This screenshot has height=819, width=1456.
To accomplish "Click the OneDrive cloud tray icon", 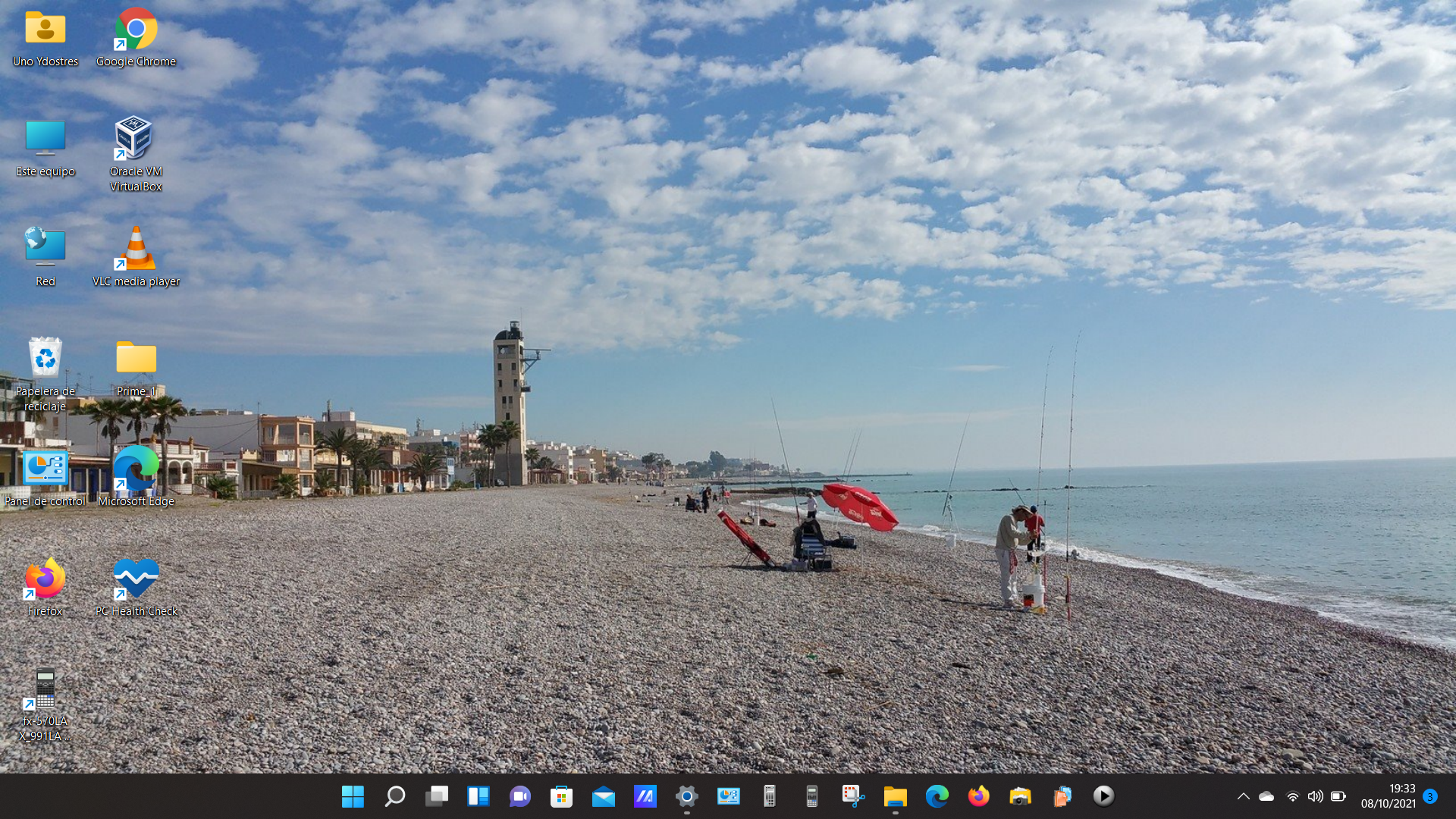I will pyautogui.click(x=1266, y=796).
